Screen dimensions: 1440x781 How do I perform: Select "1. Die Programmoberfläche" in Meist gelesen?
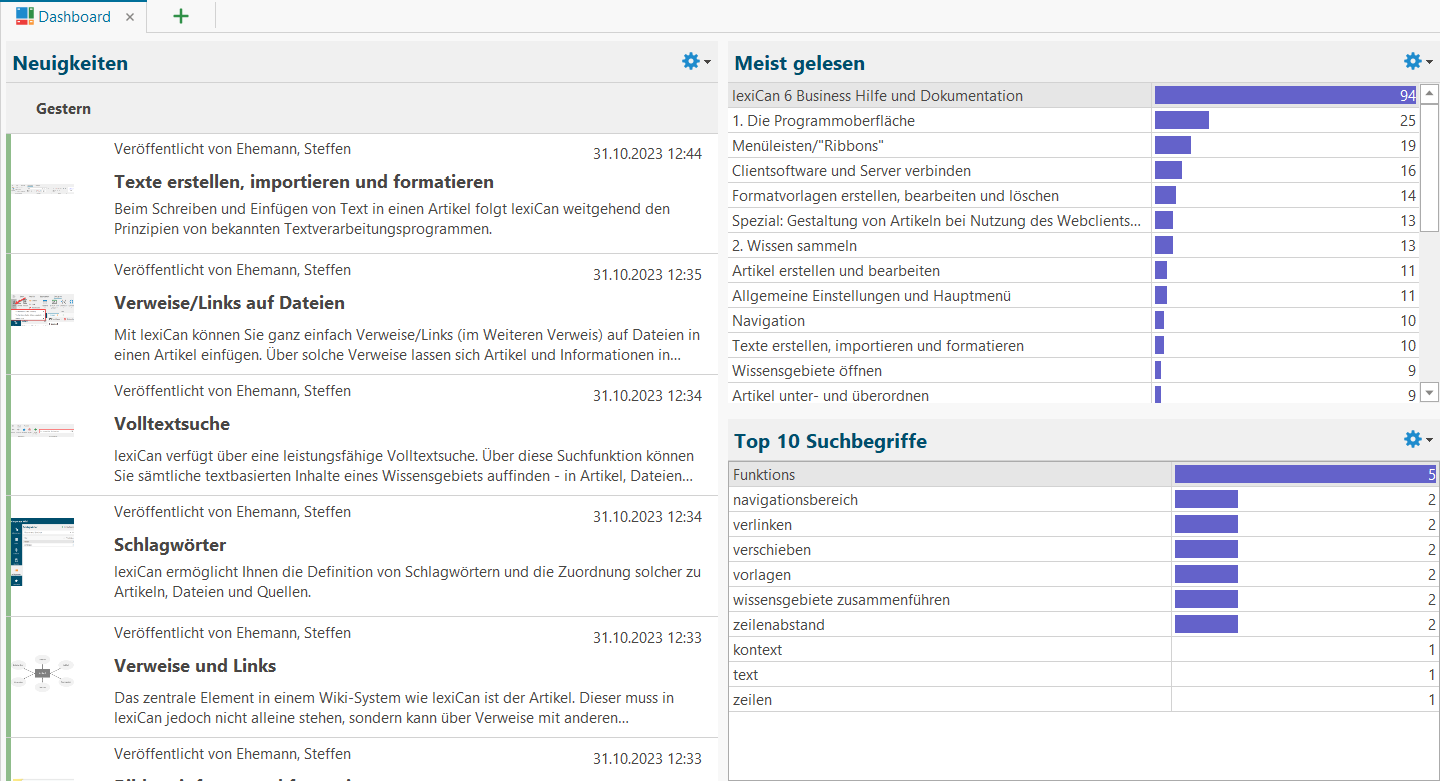[x=1073, y=121]
